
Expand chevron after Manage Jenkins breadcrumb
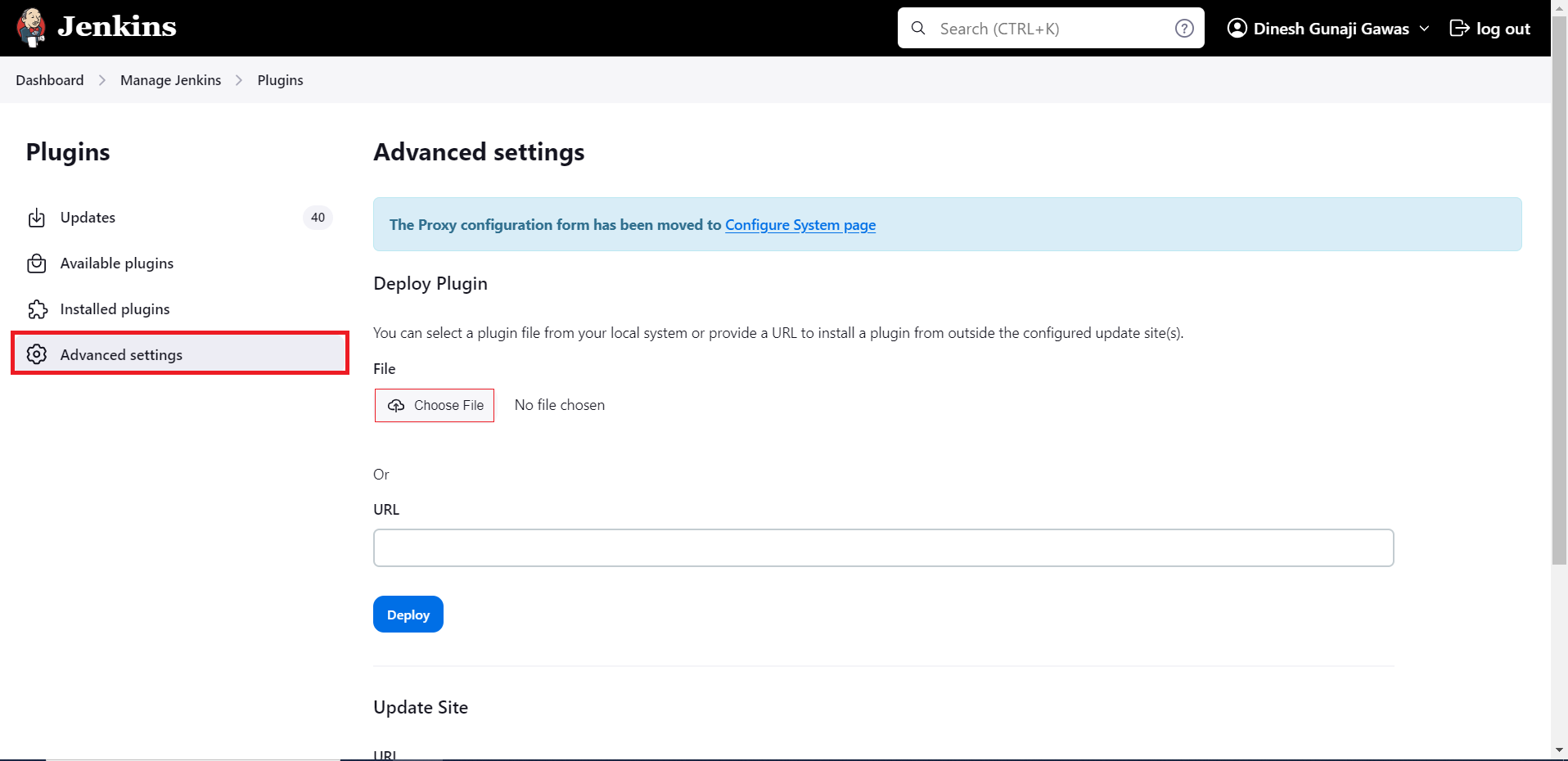pos(239,80)
